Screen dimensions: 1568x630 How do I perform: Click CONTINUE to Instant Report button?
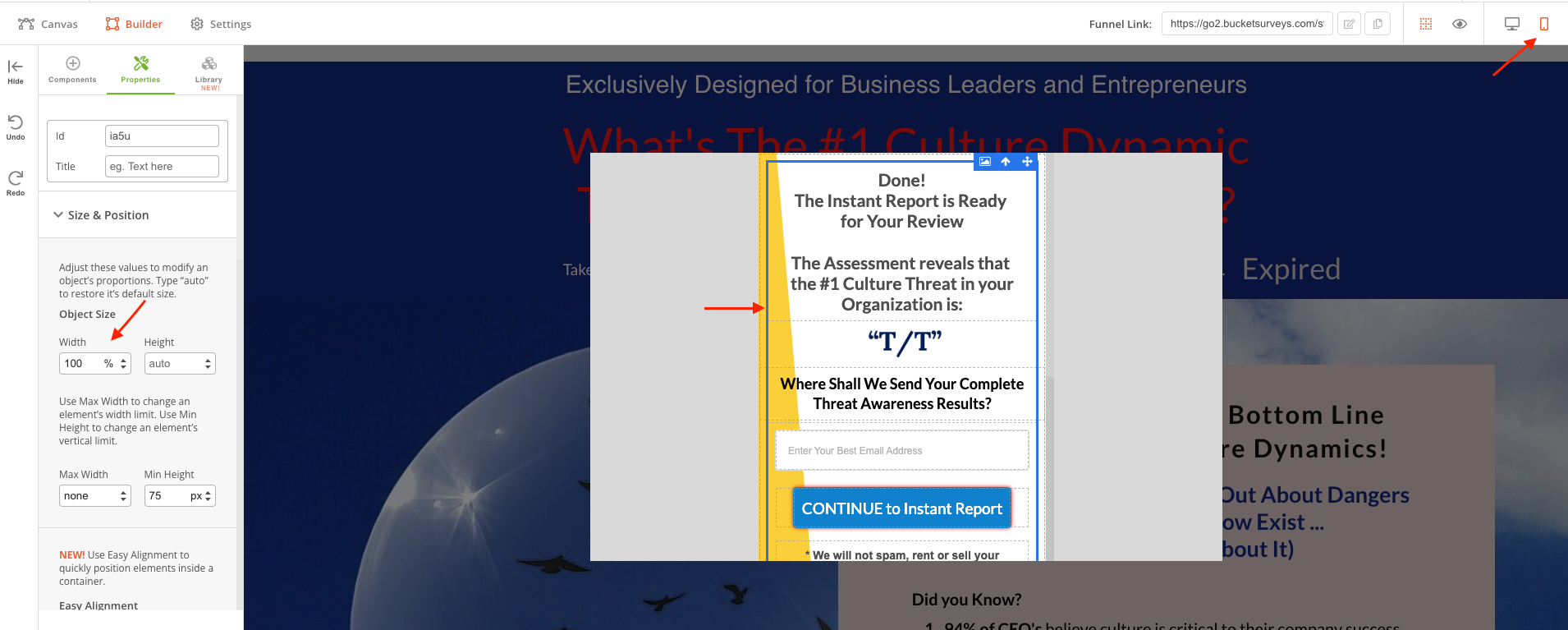pos(901,508)
